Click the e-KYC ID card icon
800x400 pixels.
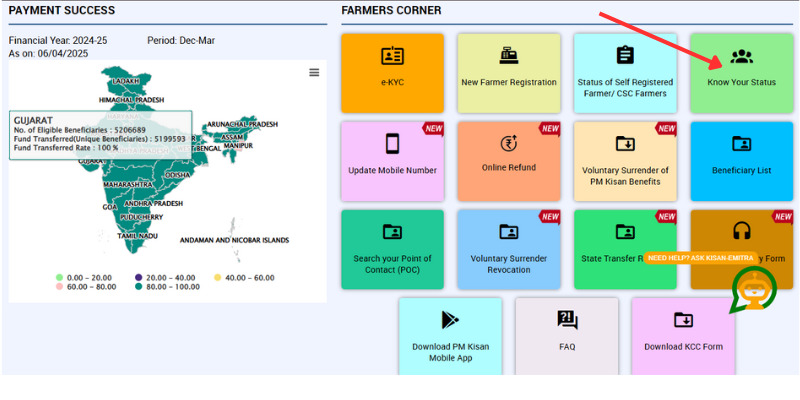pyautogui.click(x=392, y=56)
